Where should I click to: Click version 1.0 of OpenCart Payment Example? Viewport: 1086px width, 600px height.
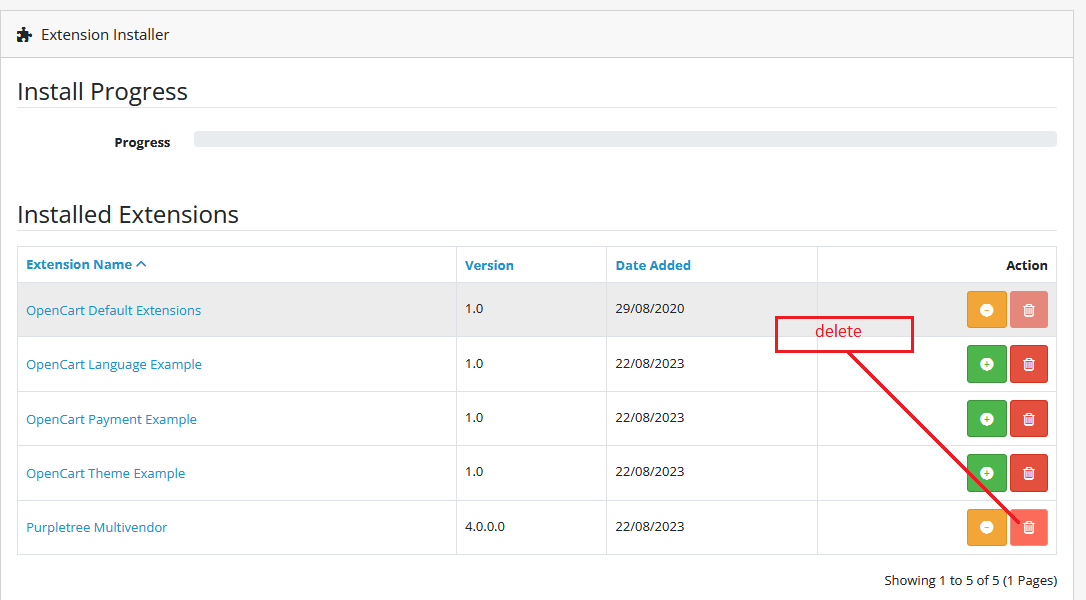click(474, 418)
